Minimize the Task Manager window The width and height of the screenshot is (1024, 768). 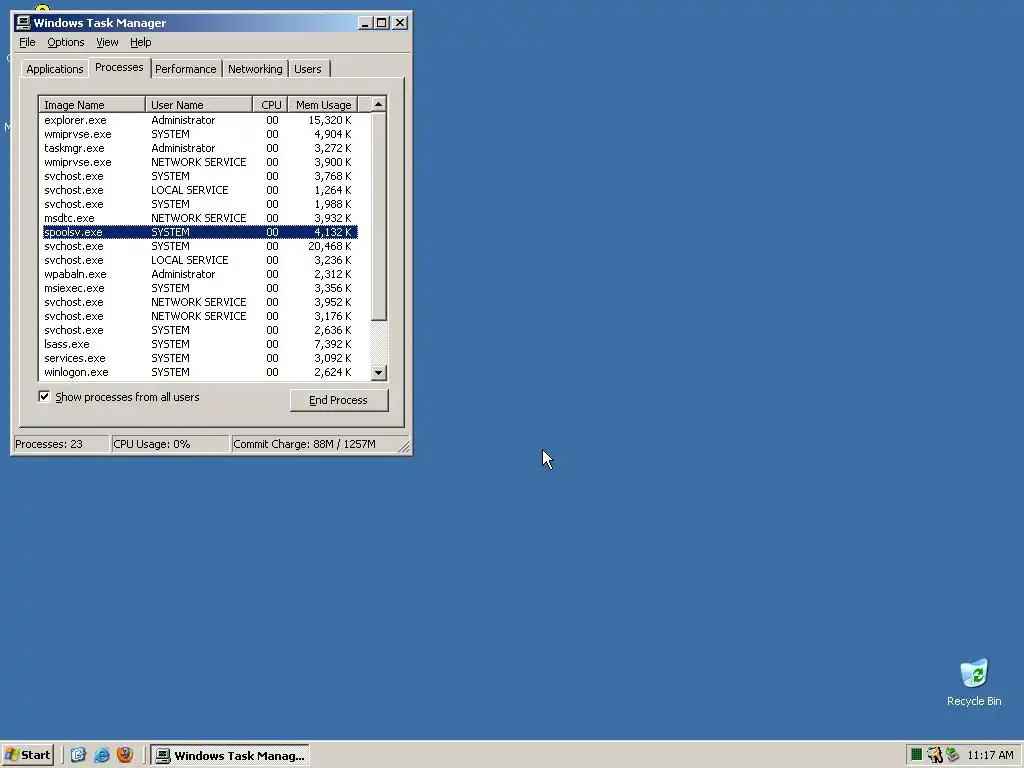(366, 23)
